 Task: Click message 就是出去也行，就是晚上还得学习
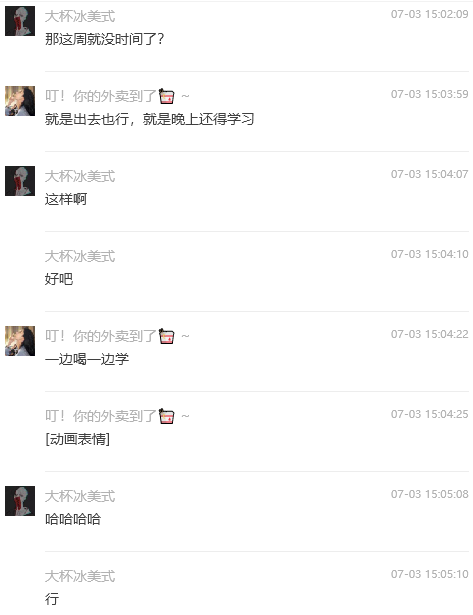click(149, 119)
